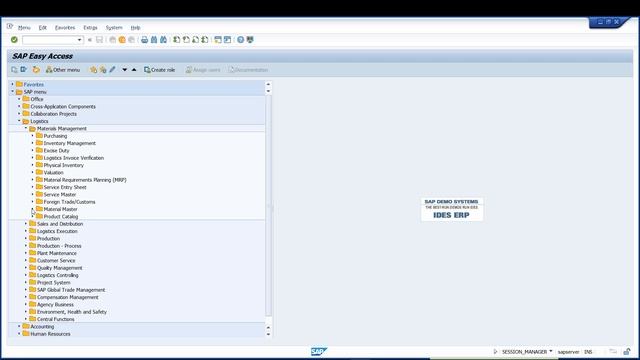Select the Product Catalog item

pos(61,217)
